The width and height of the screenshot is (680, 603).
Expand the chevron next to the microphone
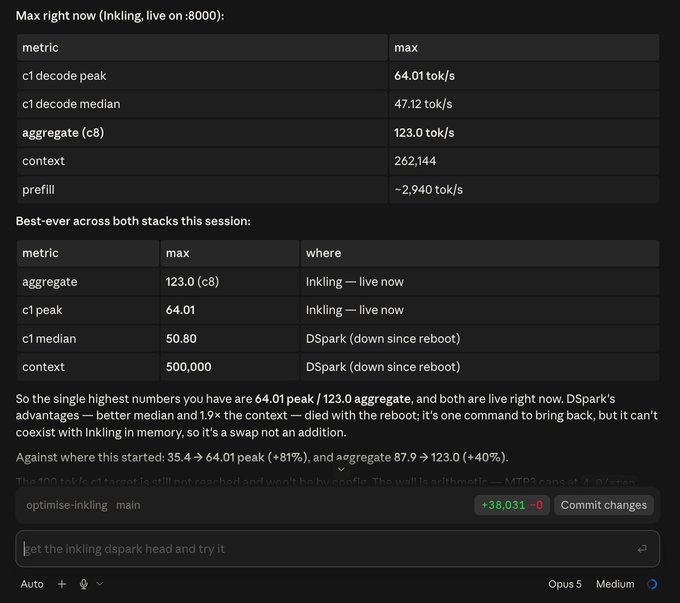point(100,584)
